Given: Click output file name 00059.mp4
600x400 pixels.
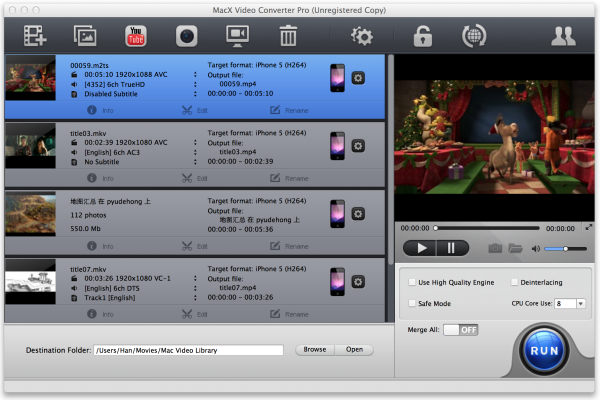Looking at the screenshot, I should pyautogui.click(x=238, y=84).
